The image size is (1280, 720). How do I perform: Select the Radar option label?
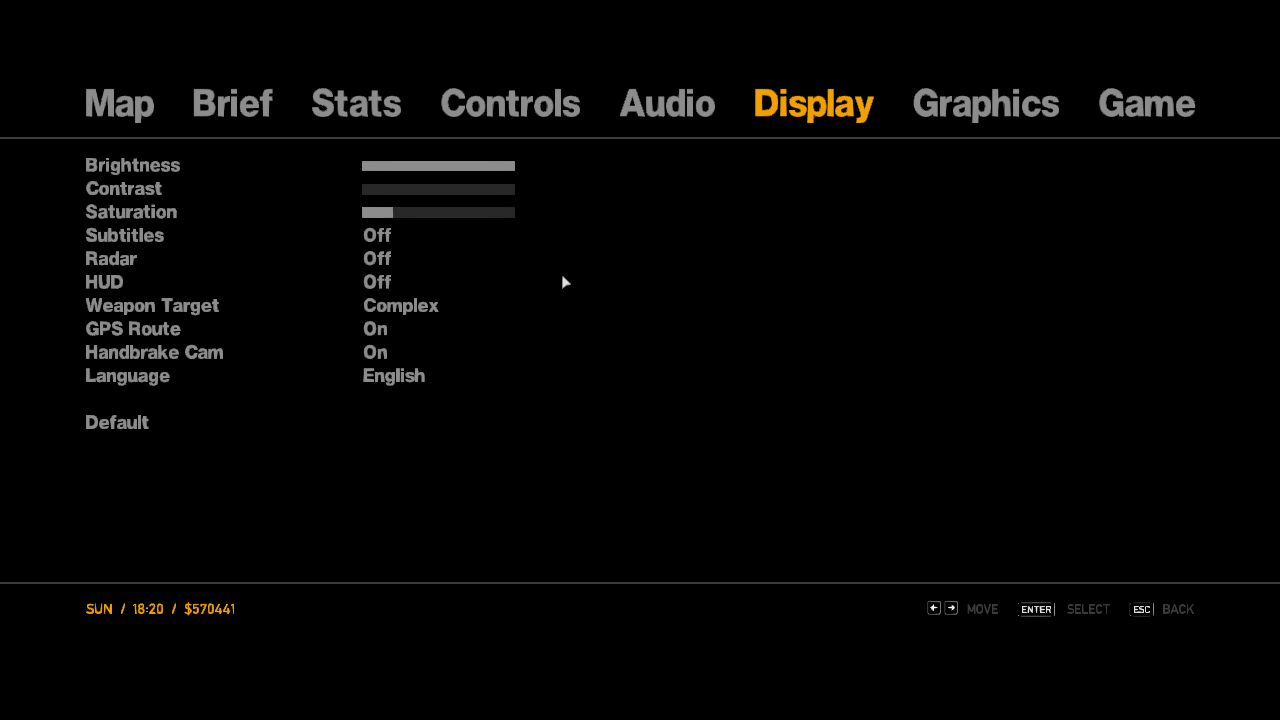111,259
